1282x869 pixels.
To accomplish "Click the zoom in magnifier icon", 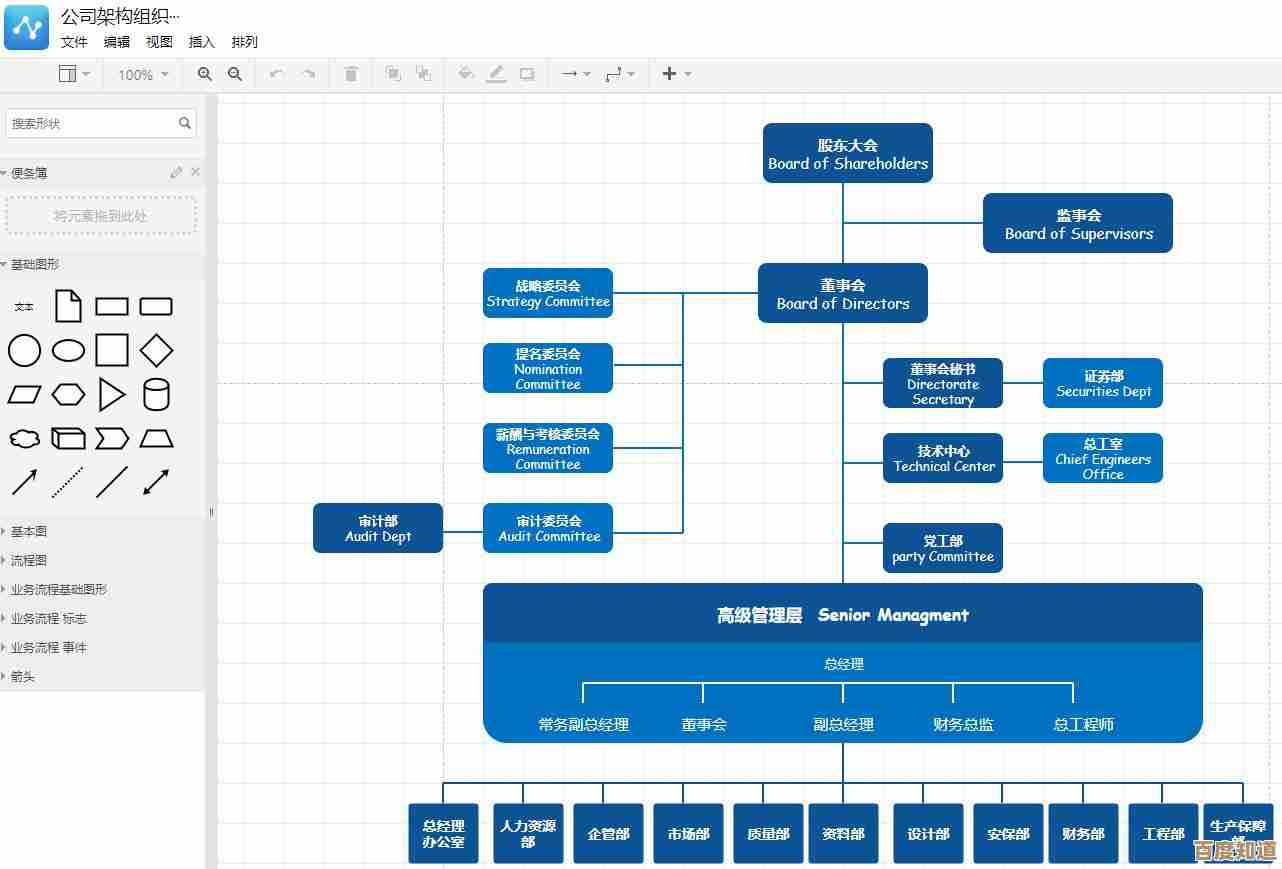I will [x=205, y=74].
